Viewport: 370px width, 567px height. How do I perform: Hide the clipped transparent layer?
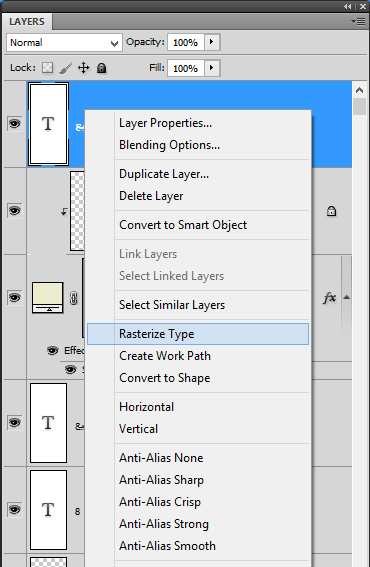[x=14, y=210]
